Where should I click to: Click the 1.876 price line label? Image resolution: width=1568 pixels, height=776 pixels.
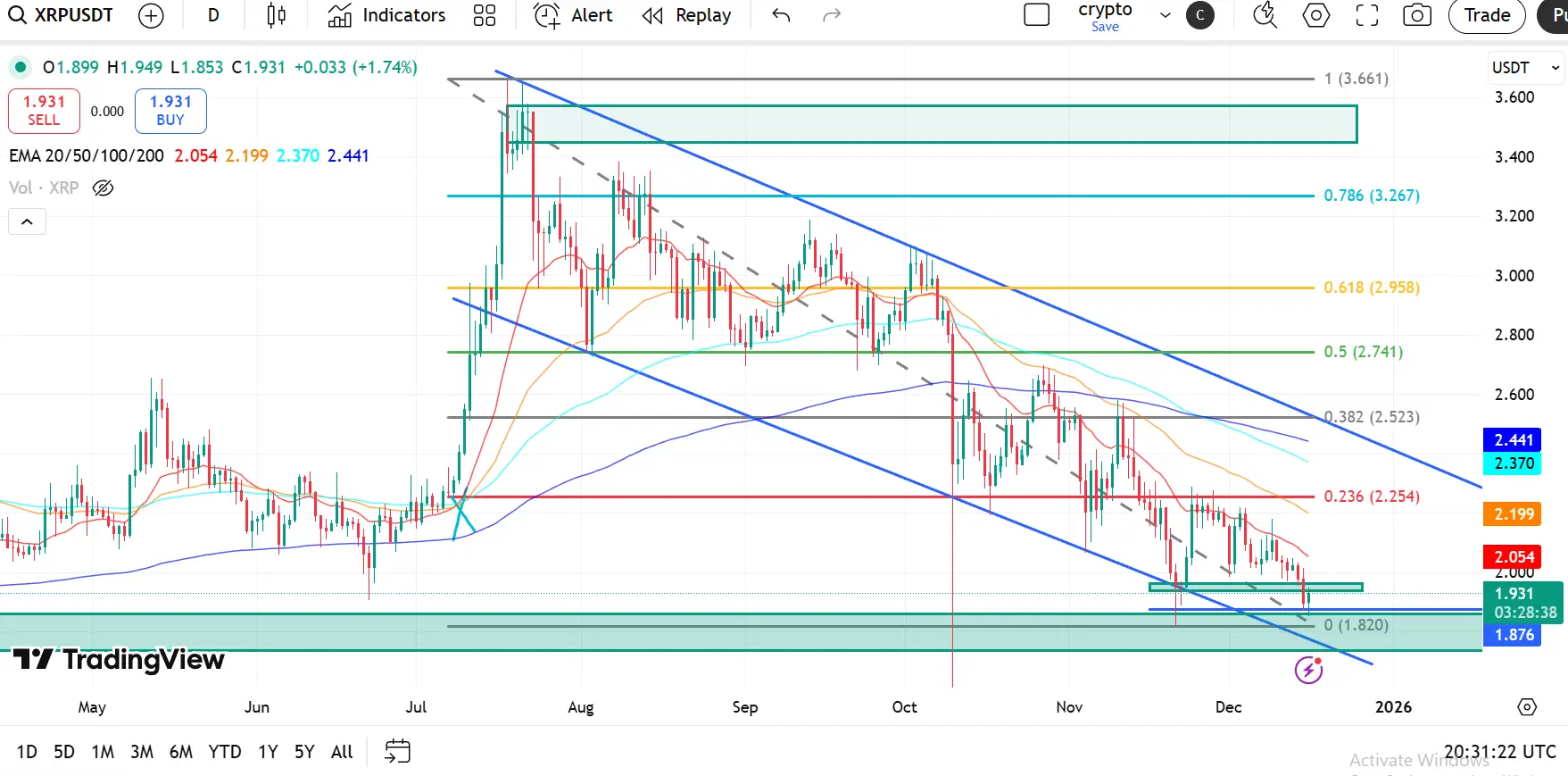pos(1514,635)
